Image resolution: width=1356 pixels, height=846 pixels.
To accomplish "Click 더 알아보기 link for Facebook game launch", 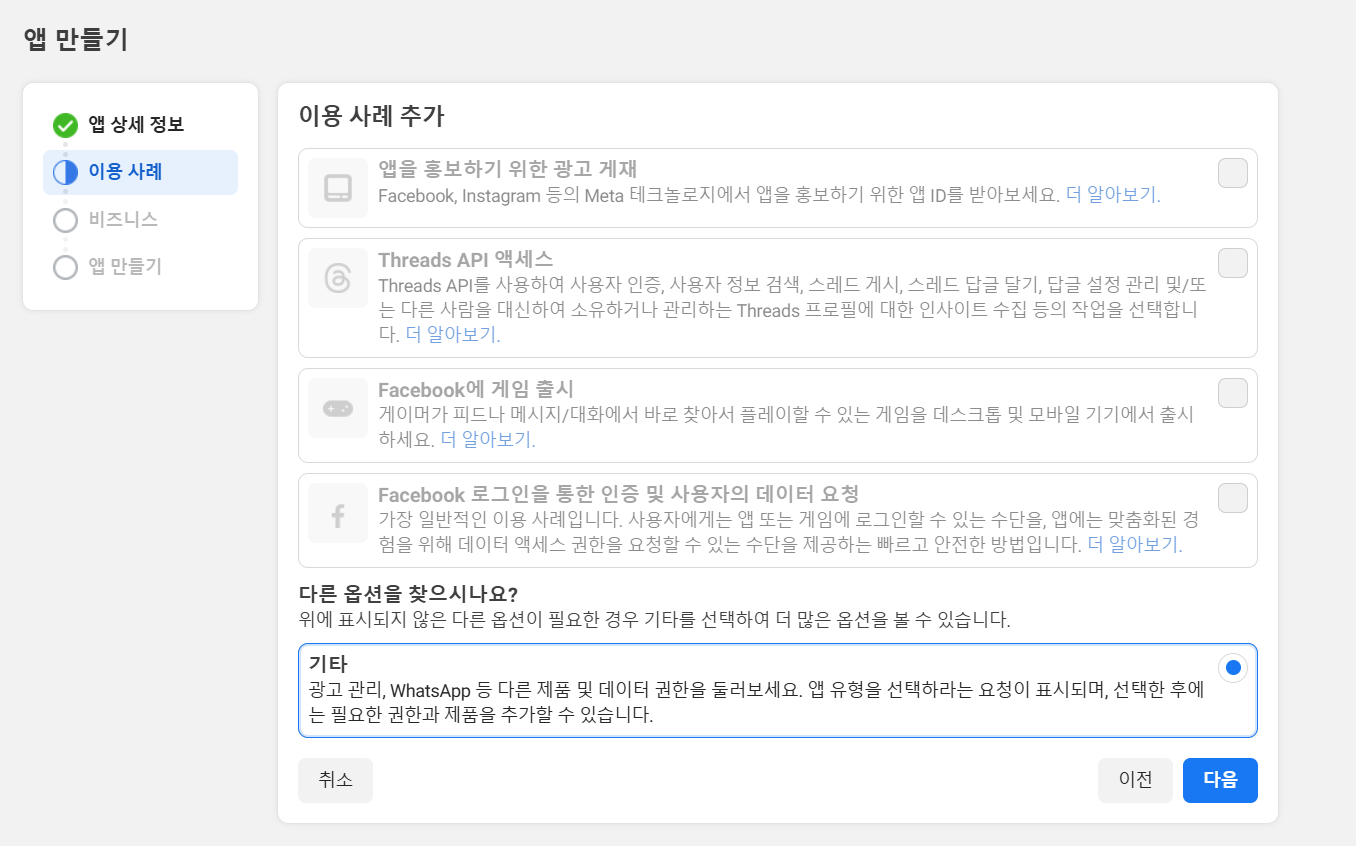I will (x=488, y=439).
